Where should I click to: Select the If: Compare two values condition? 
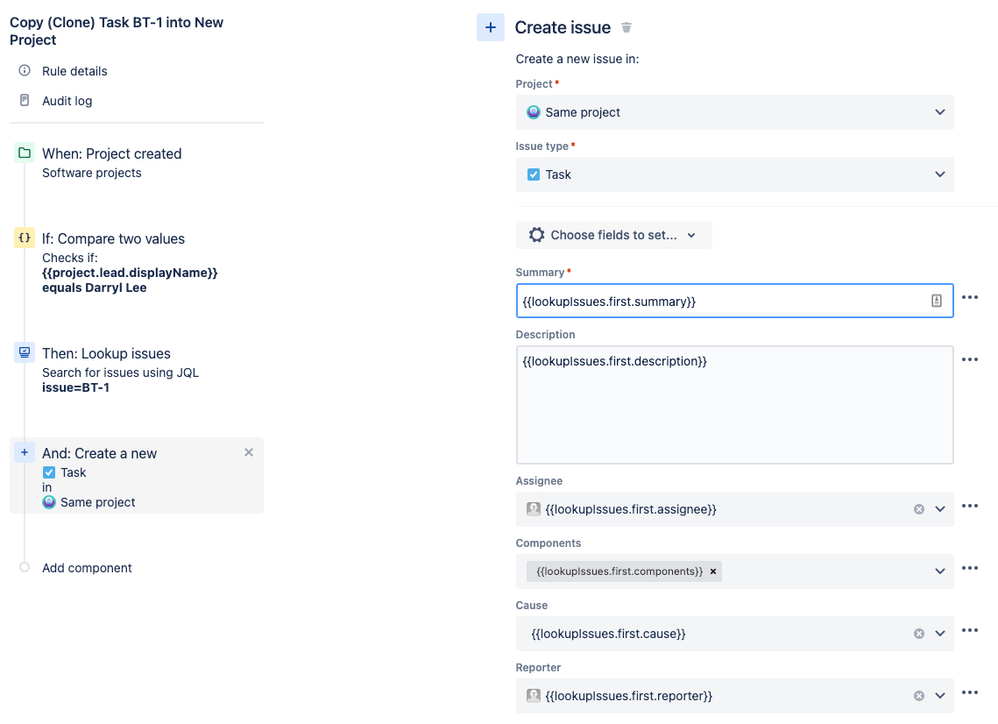[x=113, y=239]
